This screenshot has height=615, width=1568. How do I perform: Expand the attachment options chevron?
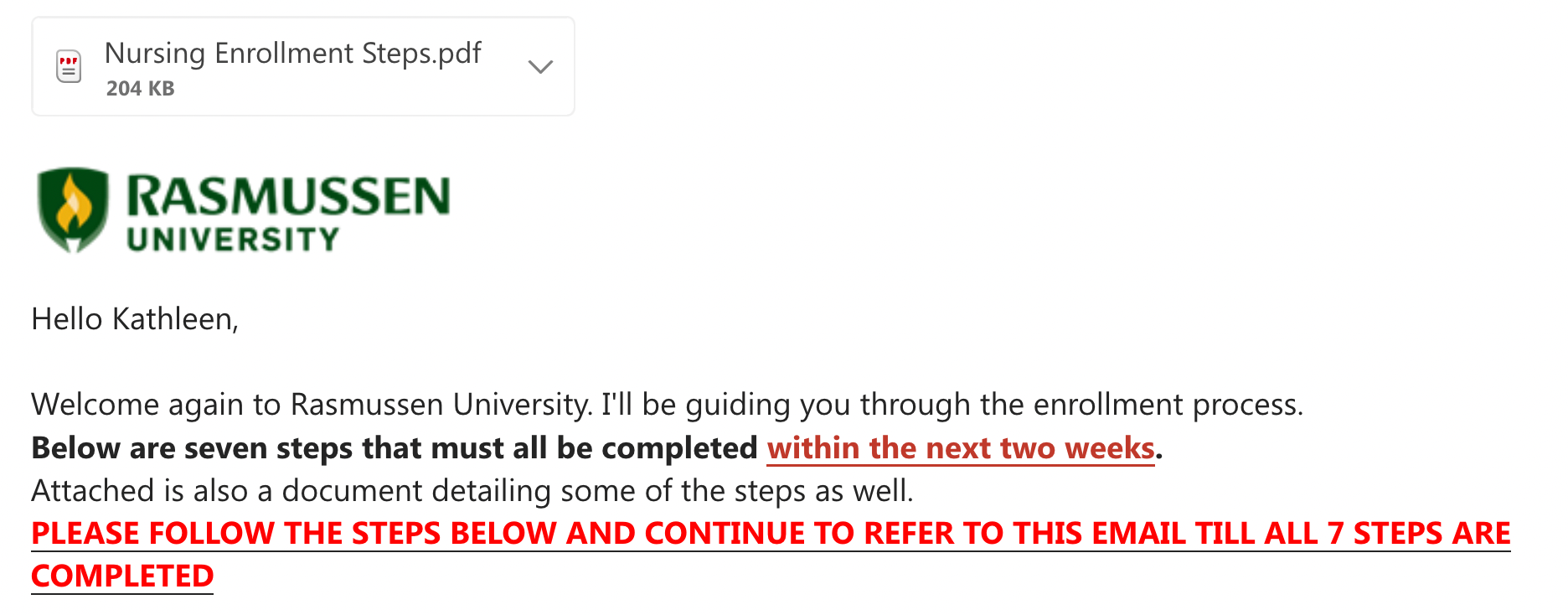pyautogui.click(x=541, y=66)
